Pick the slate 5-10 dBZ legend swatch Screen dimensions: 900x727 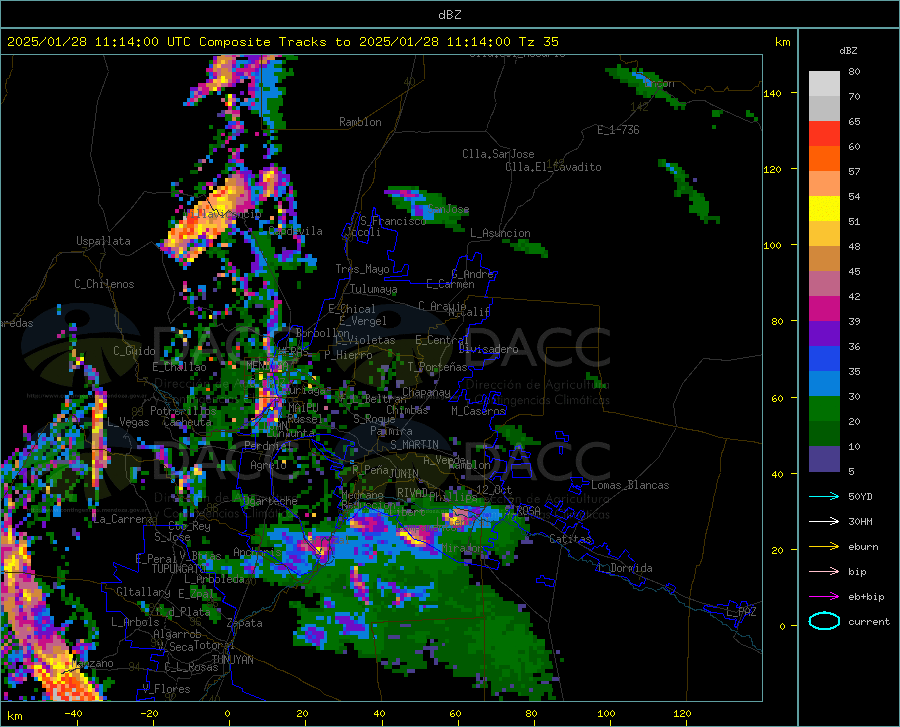pos(824,459)
